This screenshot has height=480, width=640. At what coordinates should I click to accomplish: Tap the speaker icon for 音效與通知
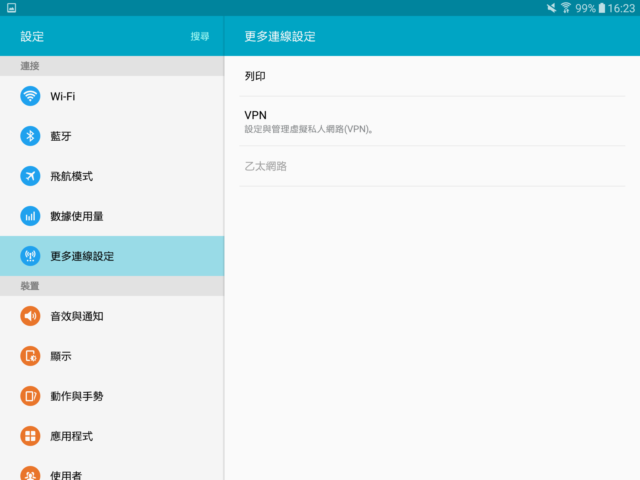(x=30, y=316)
